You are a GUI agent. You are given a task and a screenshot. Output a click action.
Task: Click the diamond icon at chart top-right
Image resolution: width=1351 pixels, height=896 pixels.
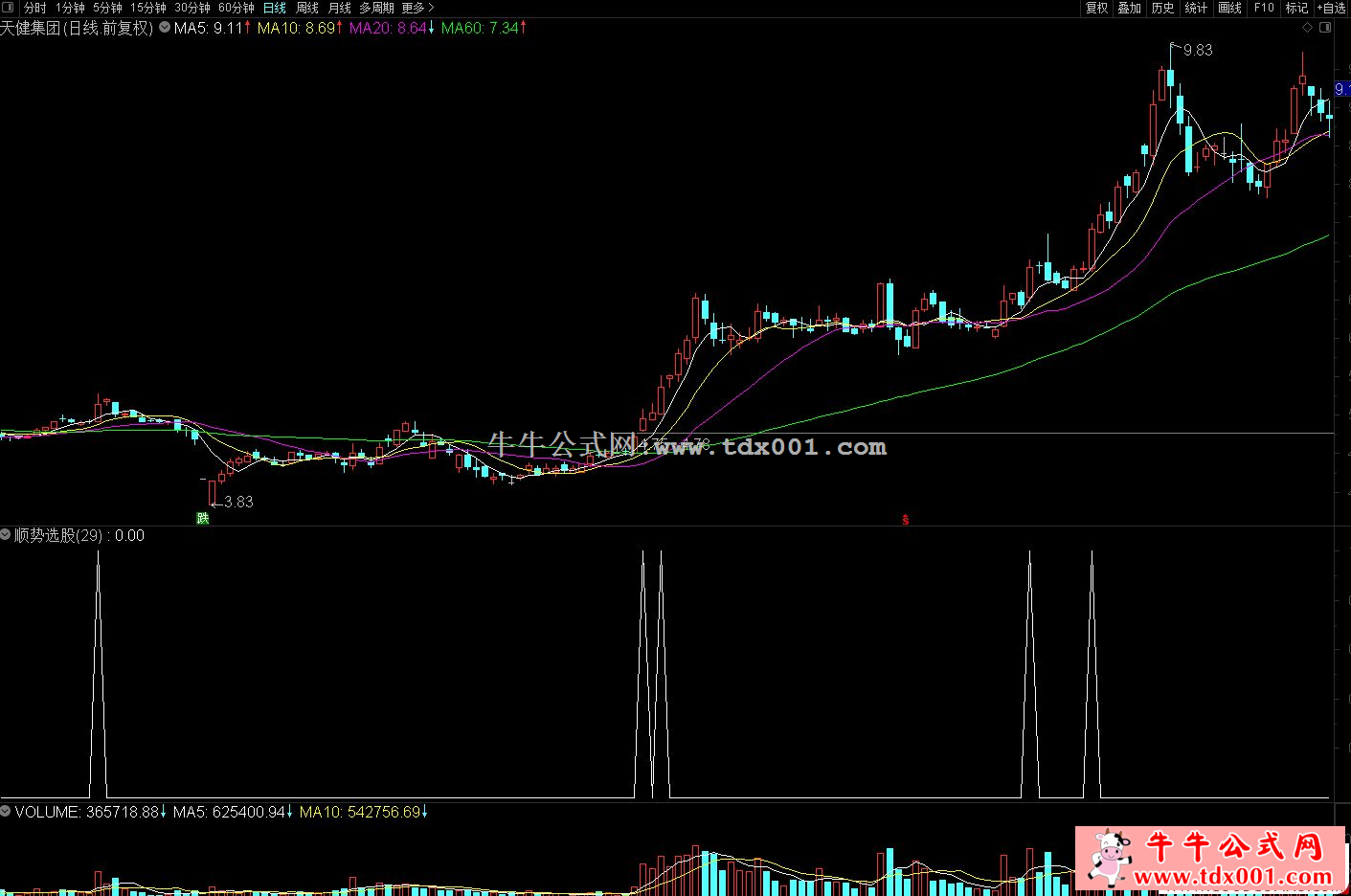point(1308,28)
